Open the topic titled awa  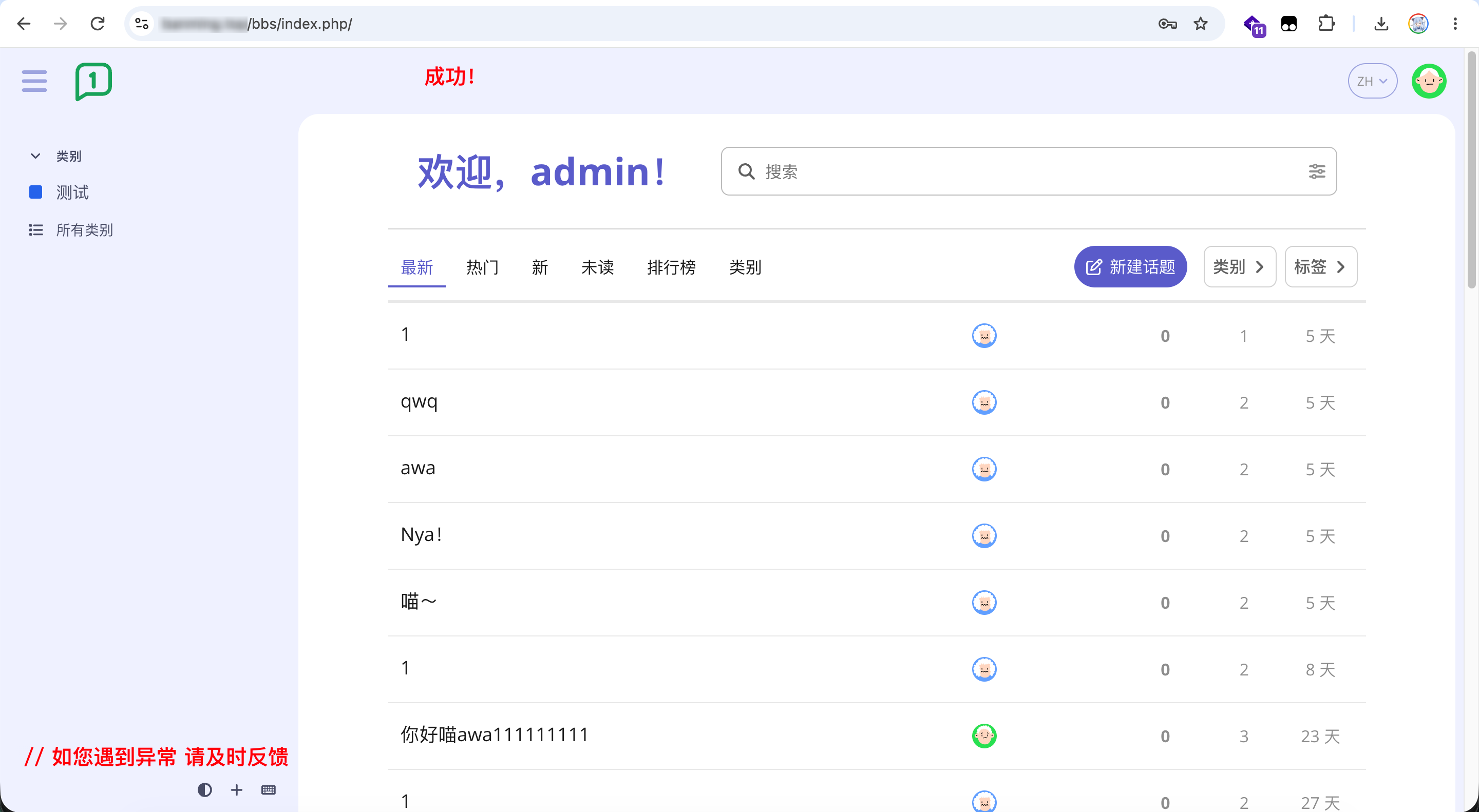click(x=418, y=468)
